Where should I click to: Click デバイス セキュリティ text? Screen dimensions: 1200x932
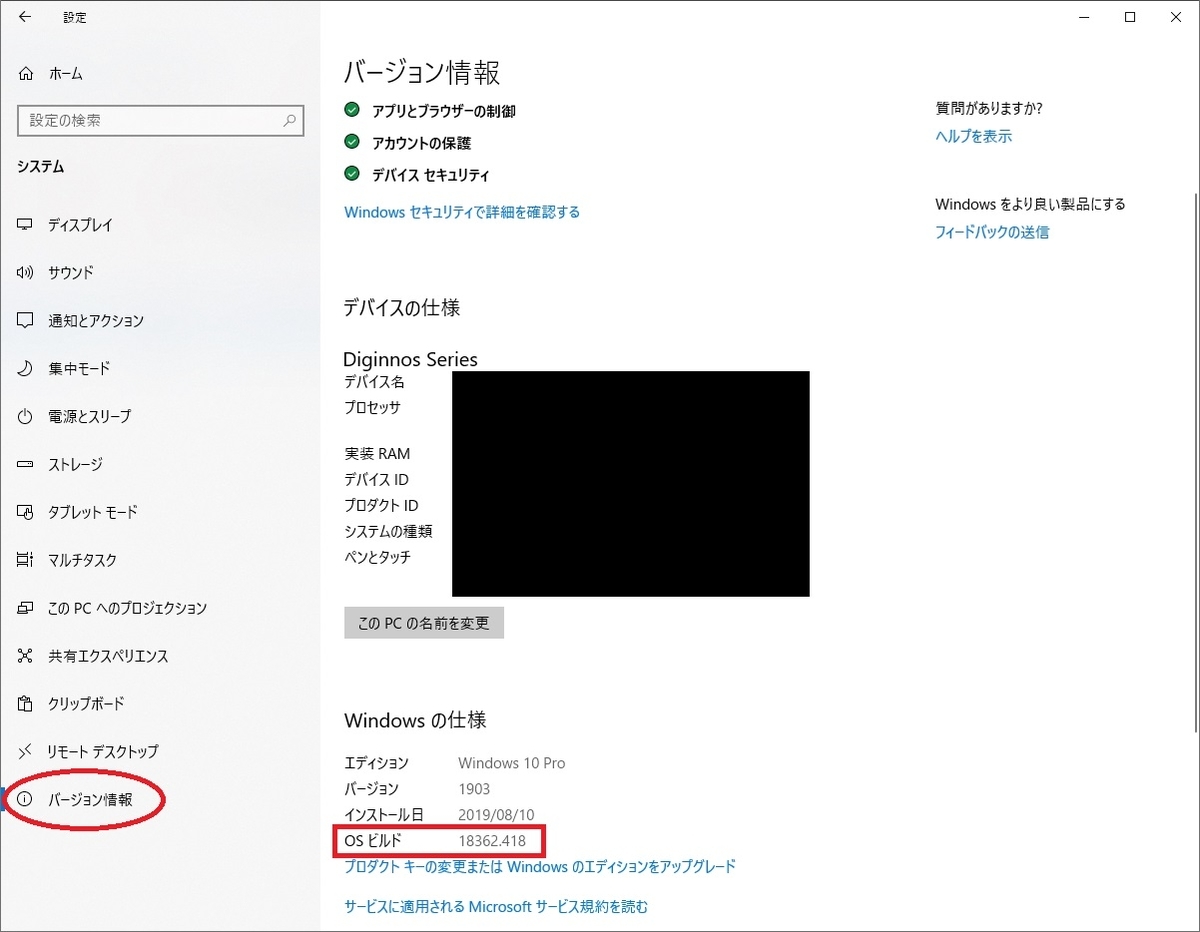[431, 175]
